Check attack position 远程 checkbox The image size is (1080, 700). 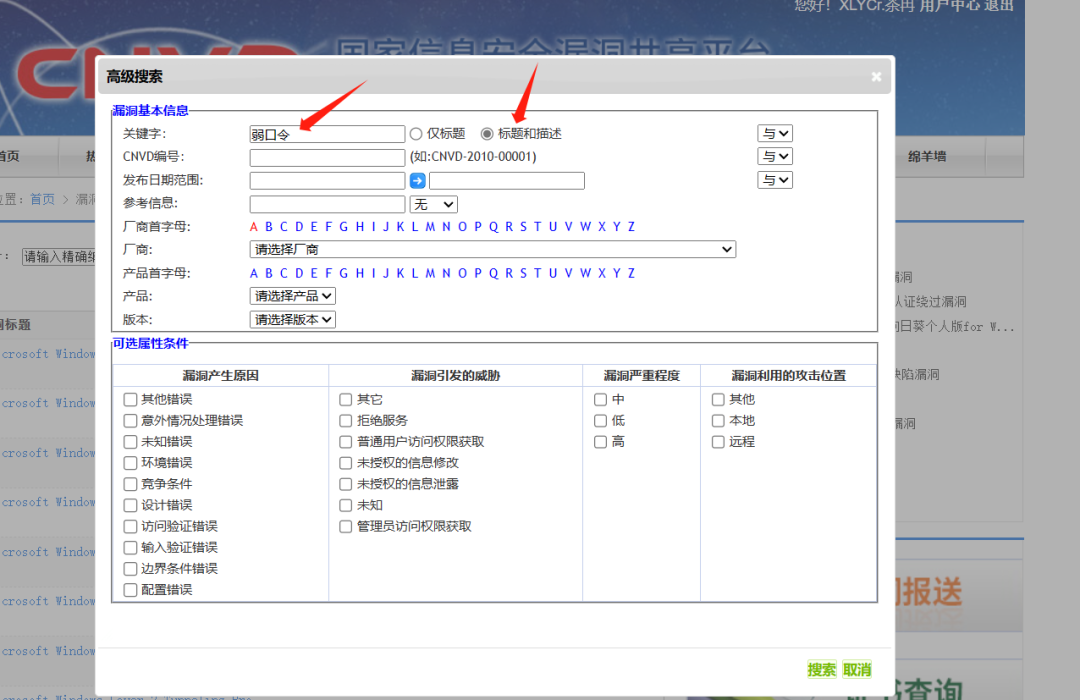tap(718, 442)
